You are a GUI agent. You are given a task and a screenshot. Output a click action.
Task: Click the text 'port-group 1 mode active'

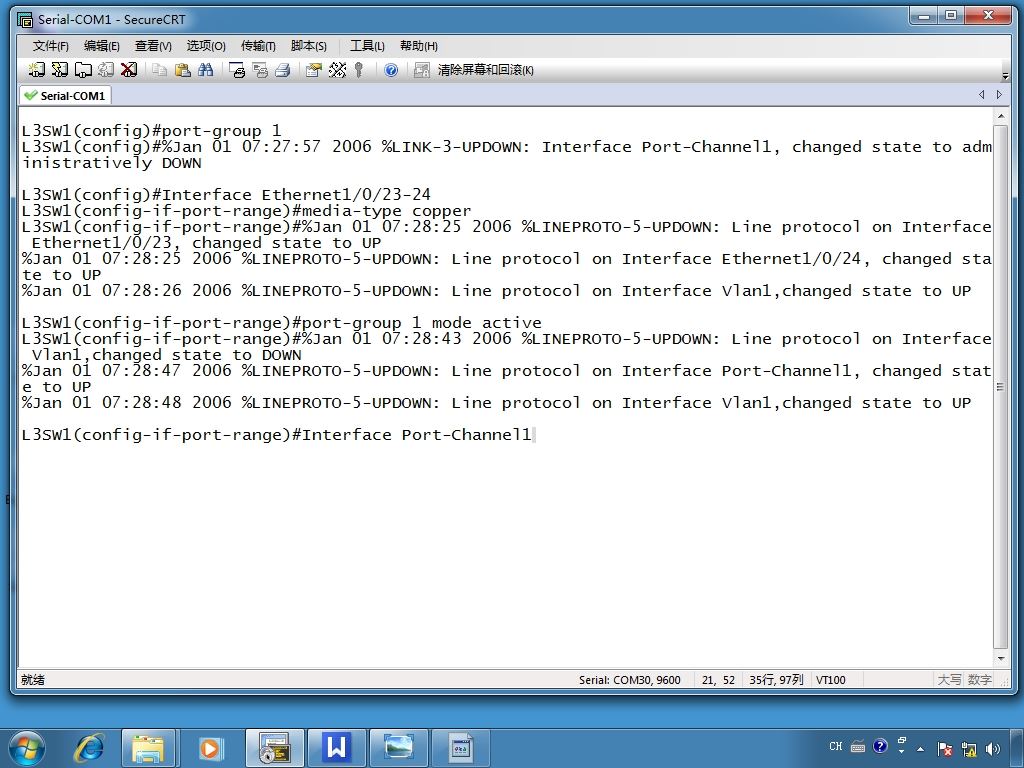coord(421,323)
